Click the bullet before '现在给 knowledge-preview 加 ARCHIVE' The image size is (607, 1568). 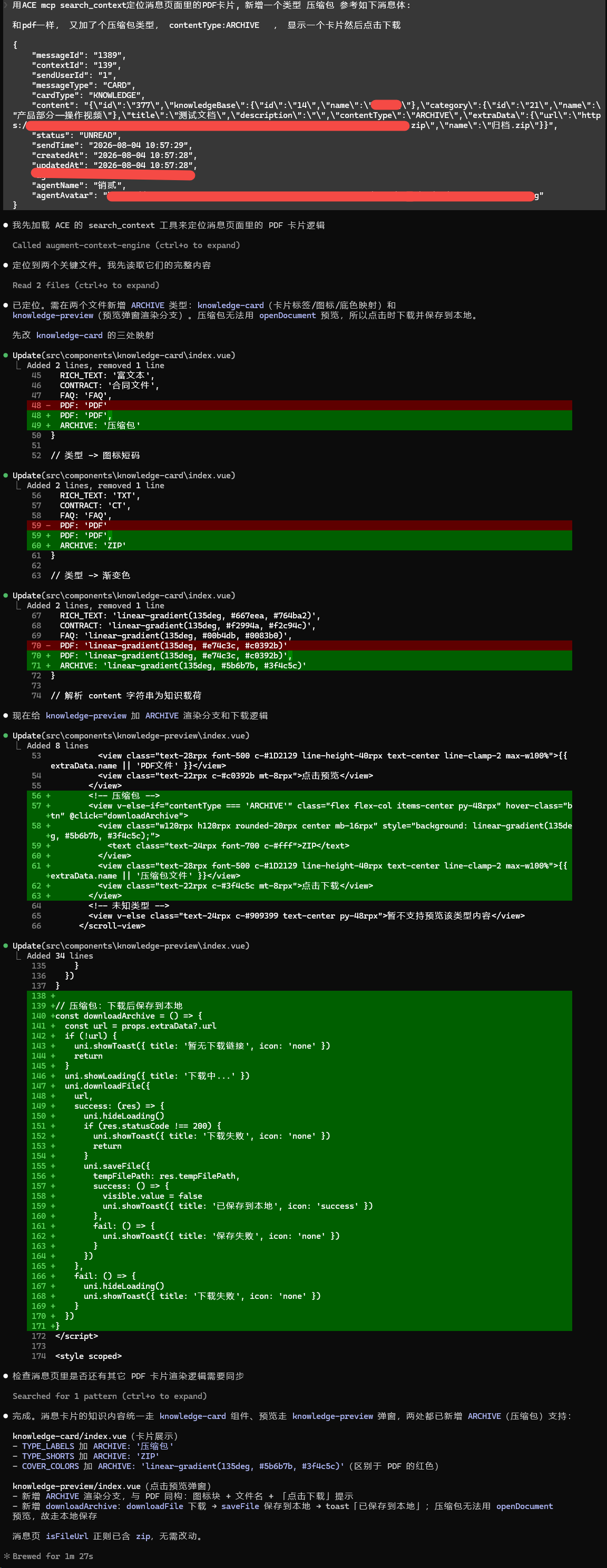[x=6, y=716]
